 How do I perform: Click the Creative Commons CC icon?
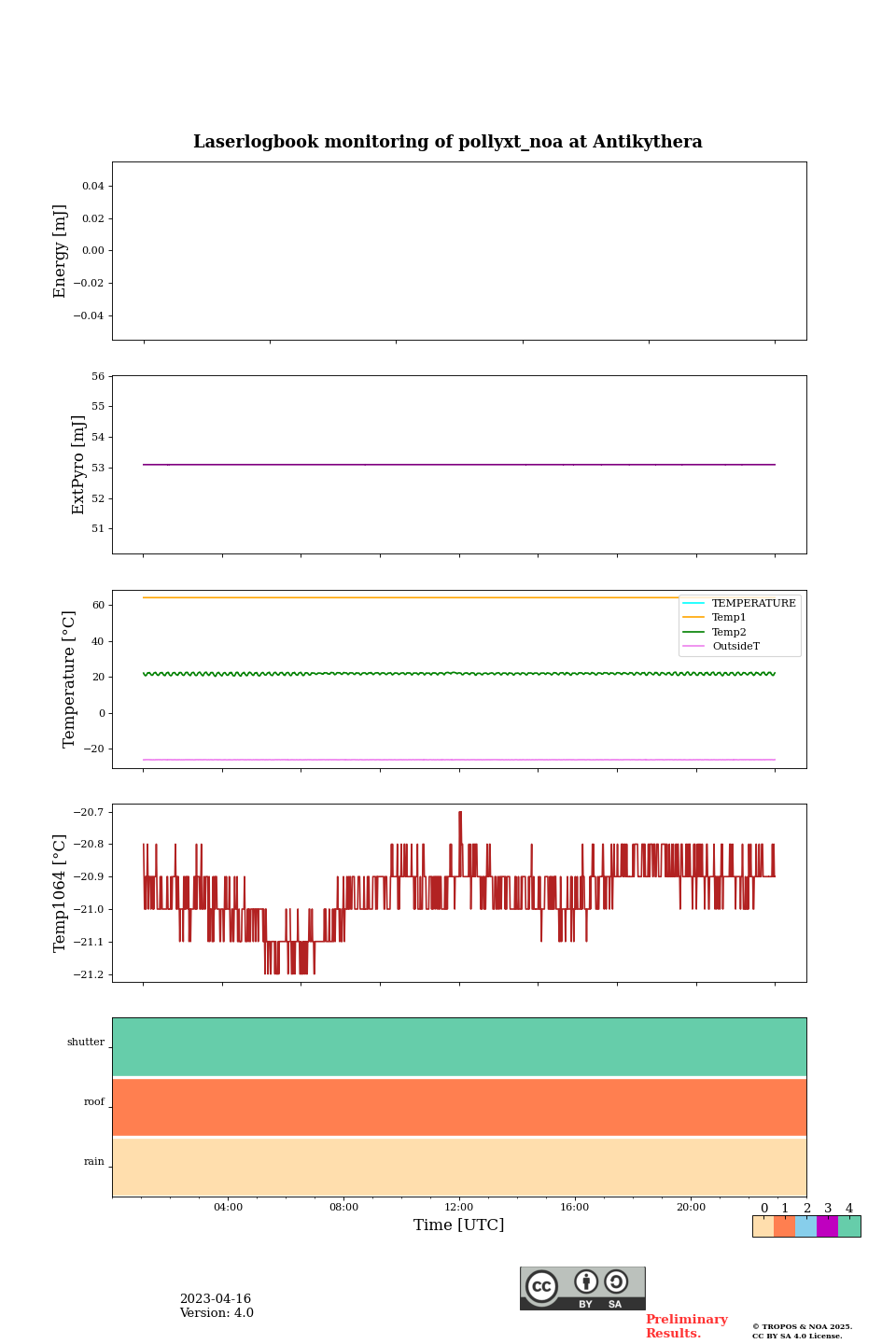541,1286
